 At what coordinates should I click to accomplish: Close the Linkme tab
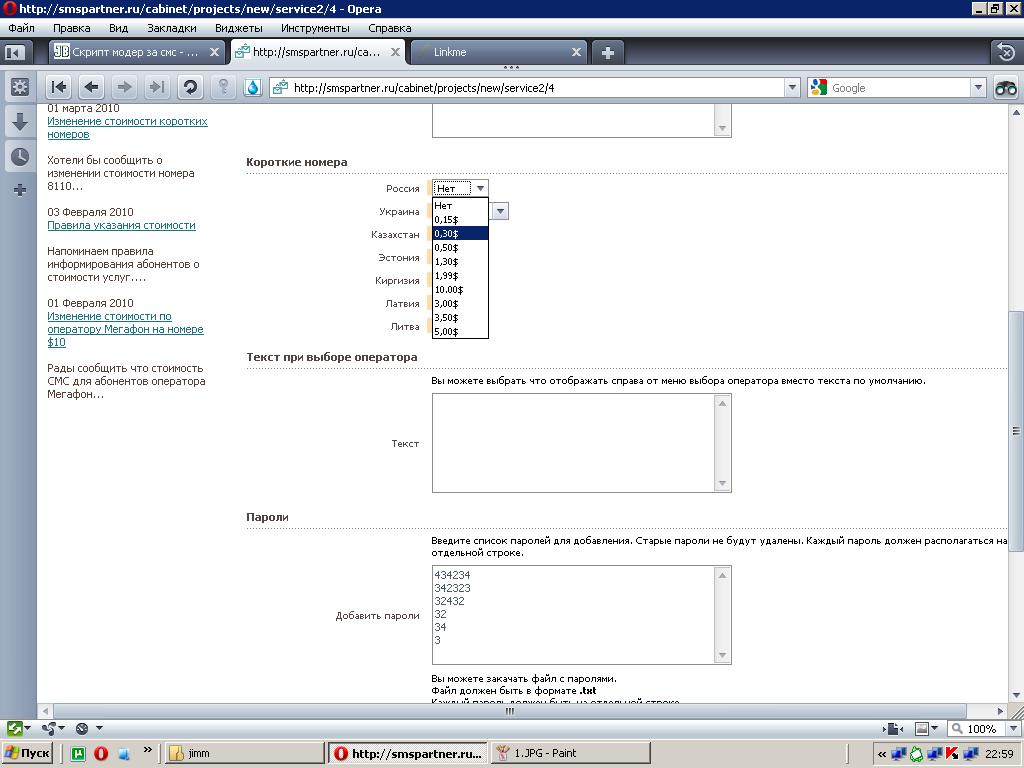tap(576, 52)
